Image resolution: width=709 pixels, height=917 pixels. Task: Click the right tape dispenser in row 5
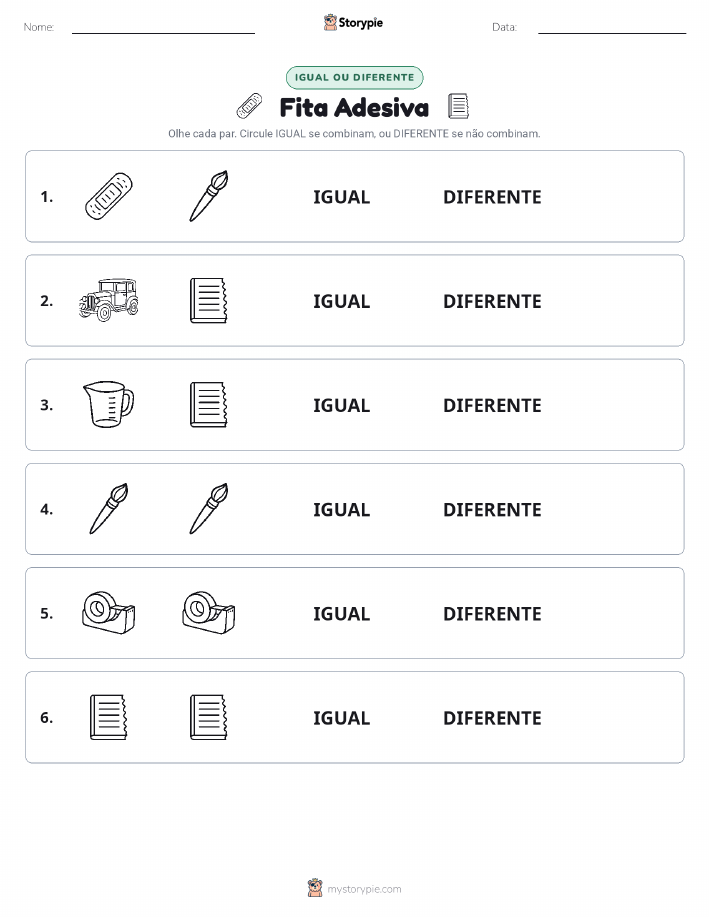point(209,612)
